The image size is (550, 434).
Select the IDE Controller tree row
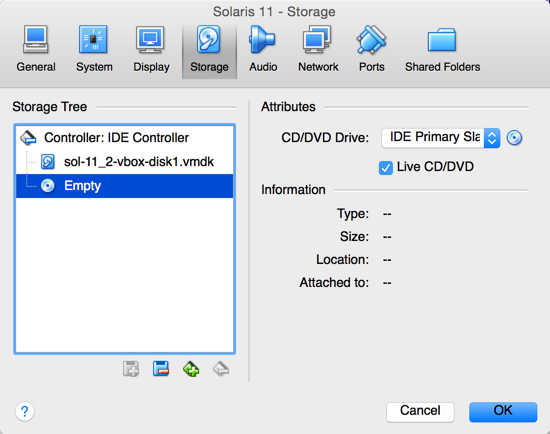(125, 138)
